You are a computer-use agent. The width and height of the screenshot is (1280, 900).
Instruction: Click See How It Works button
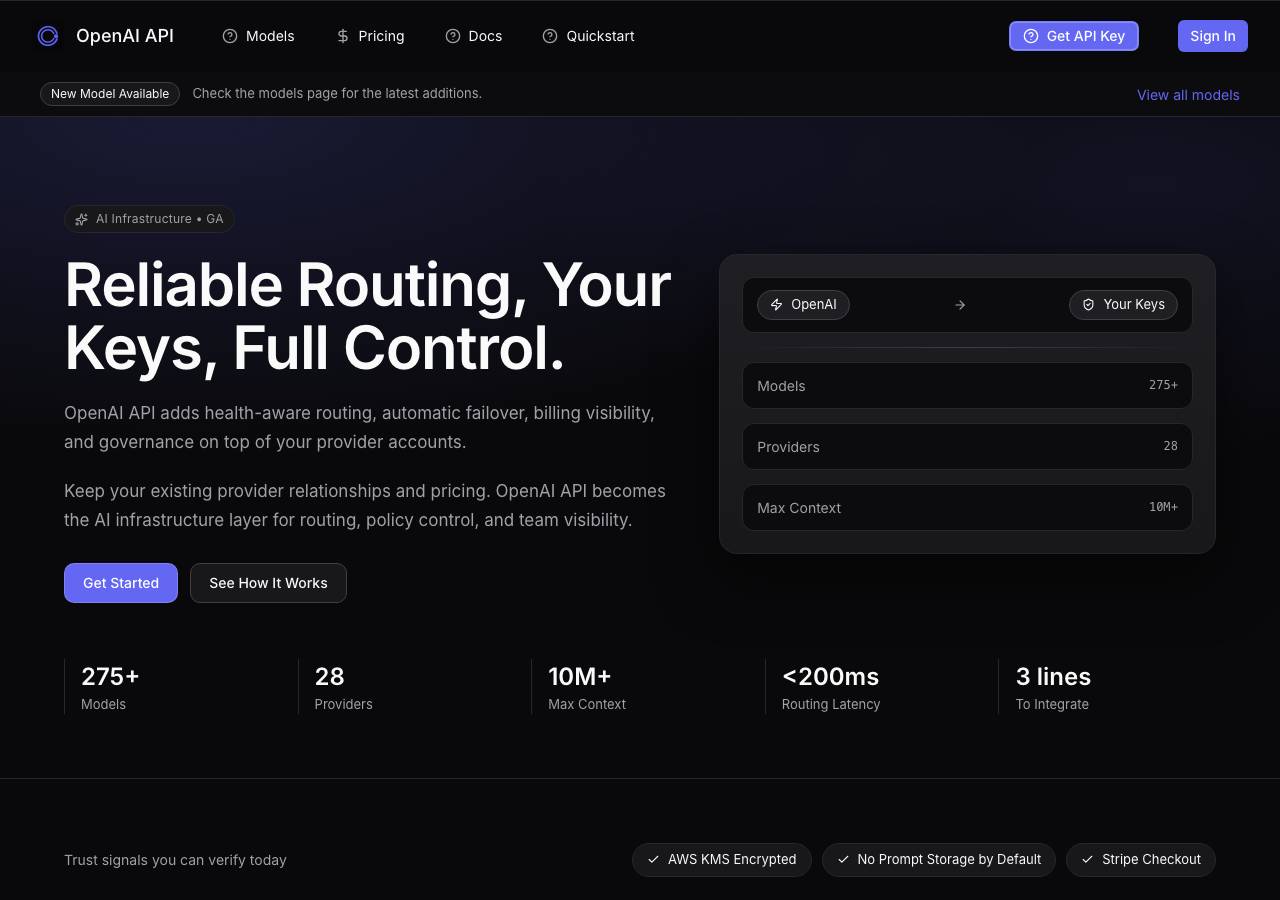pyautogui.click(x=268, y=583)
